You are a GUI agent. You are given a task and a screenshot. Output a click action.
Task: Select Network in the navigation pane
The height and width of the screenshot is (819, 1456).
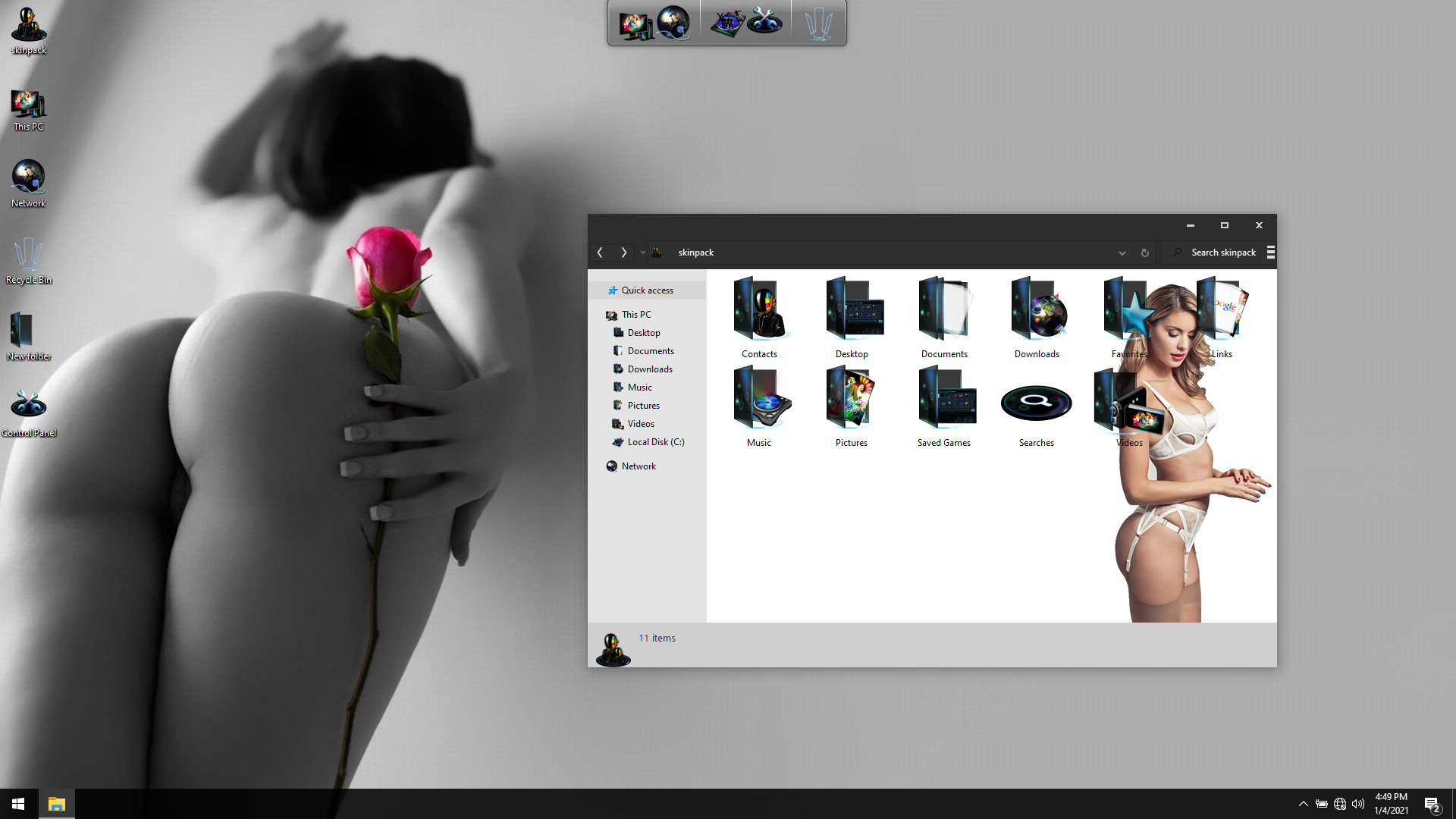639,466
